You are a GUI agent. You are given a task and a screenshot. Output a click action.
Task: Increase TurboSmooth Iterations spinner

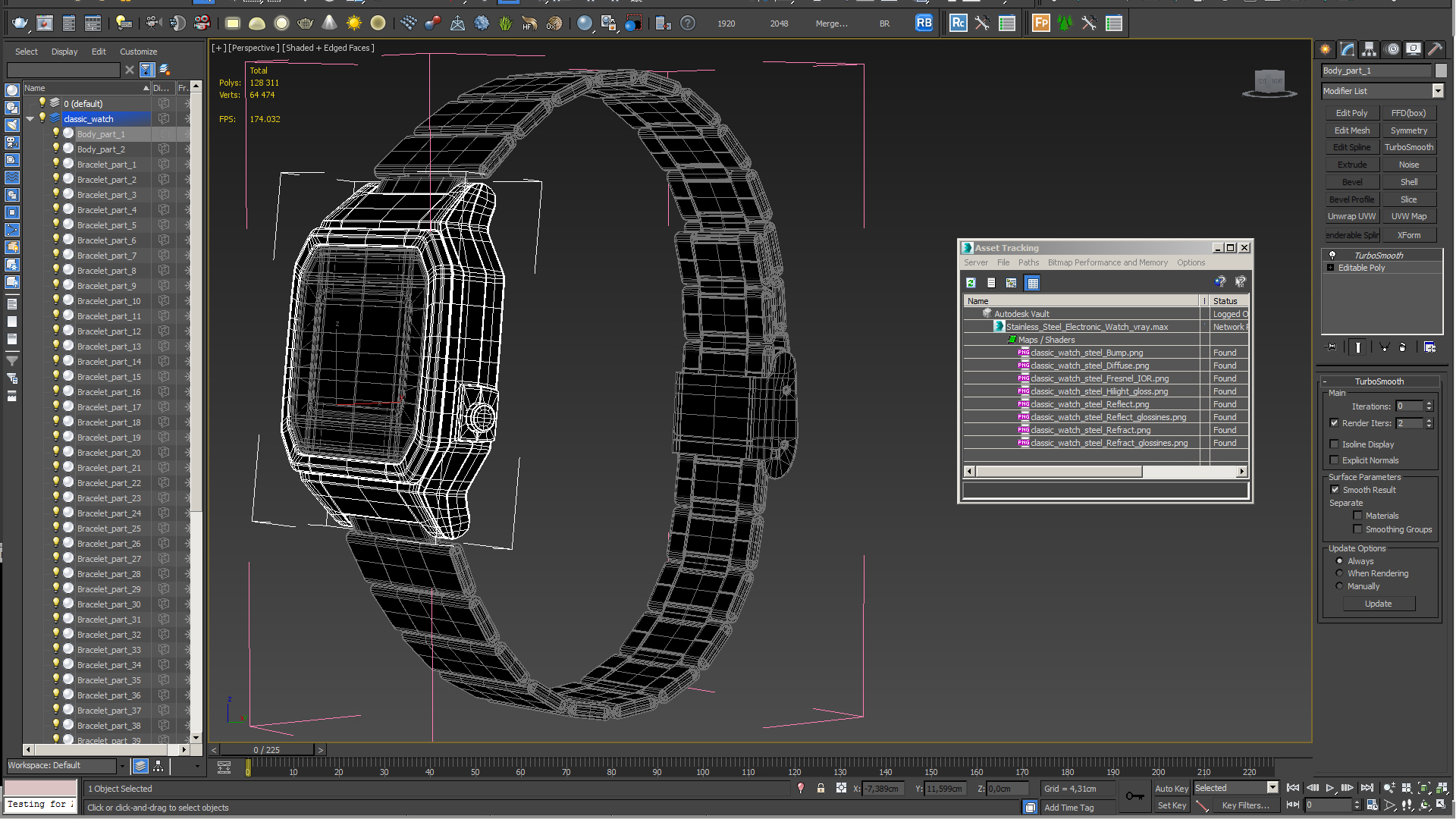pos(1429,403)
